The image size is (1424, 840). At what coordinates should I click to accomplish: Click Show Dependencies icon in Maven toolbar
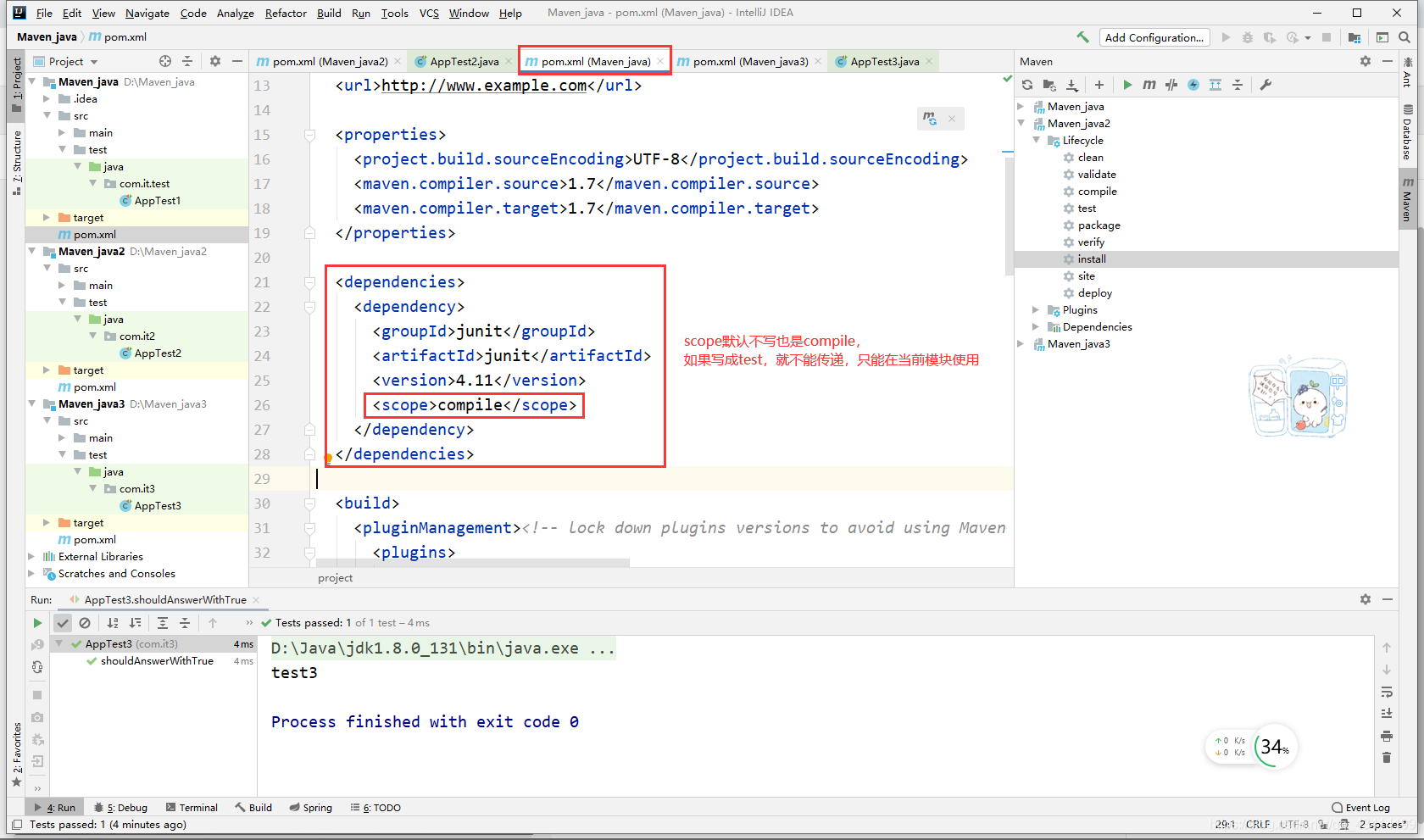(1215, 85)
